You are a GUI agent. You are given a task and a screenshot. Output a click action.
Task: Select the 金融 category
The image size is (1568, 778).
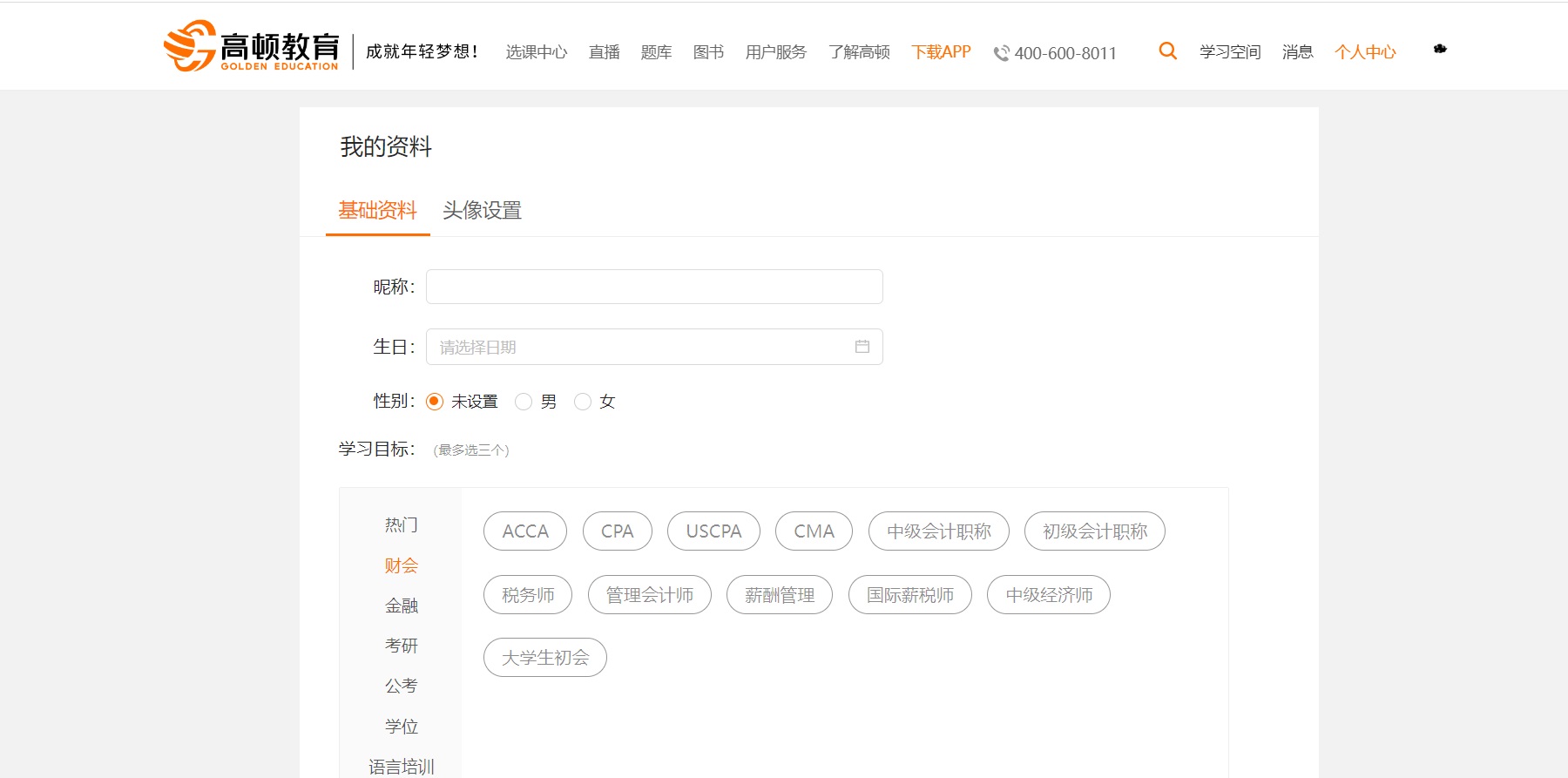[x=402, y=605]
